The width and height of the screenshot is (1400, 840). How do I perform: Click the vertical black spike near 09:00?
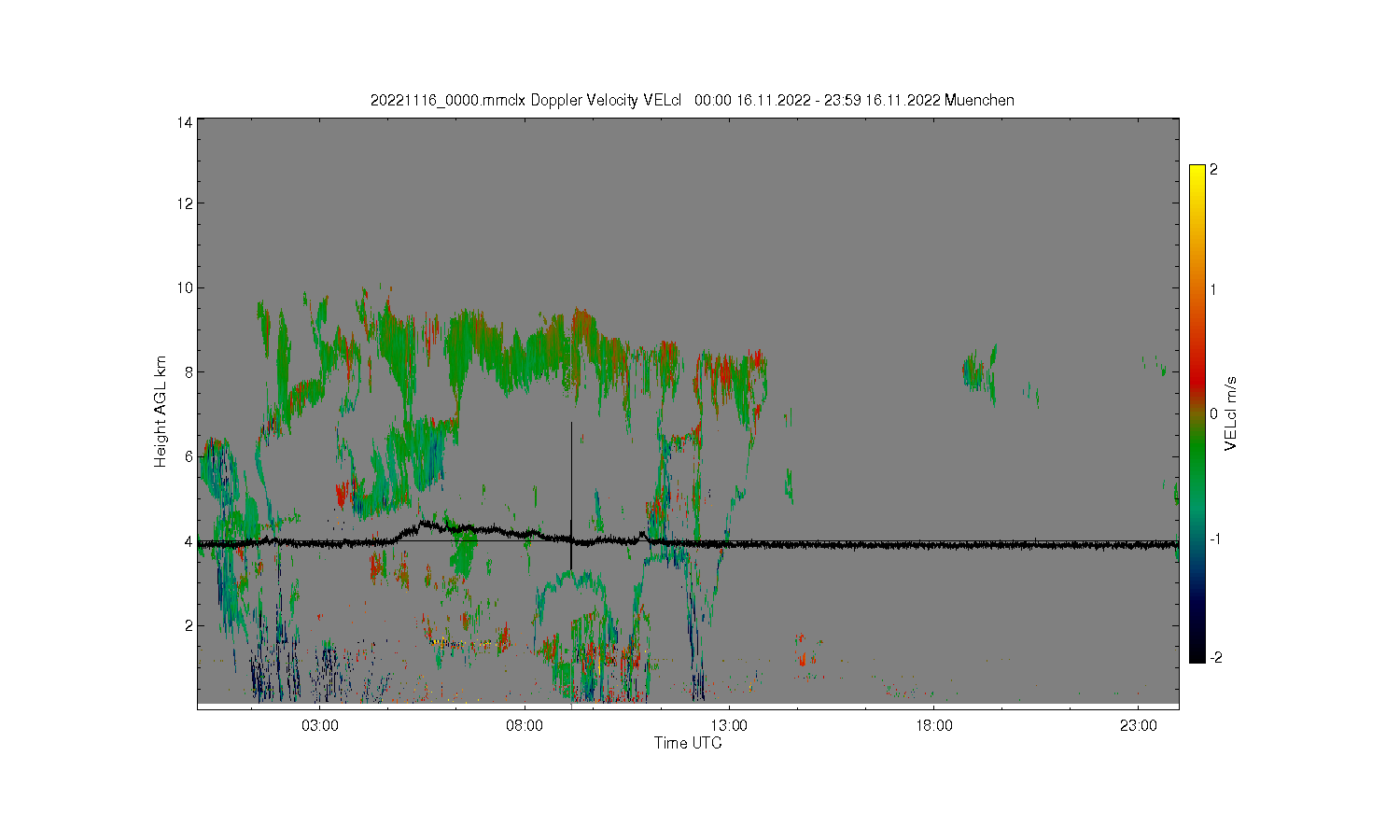point(571,495)
